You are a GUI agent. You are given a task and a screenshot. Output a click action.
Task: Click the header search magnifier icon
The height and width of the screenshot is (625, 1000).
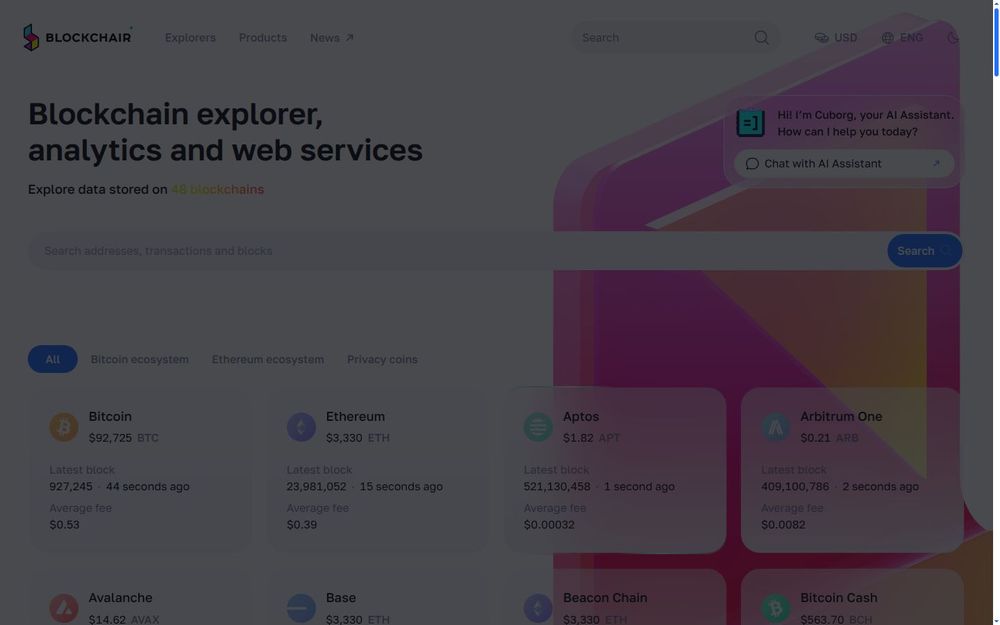pyautogui.click(x=761, y=38)
